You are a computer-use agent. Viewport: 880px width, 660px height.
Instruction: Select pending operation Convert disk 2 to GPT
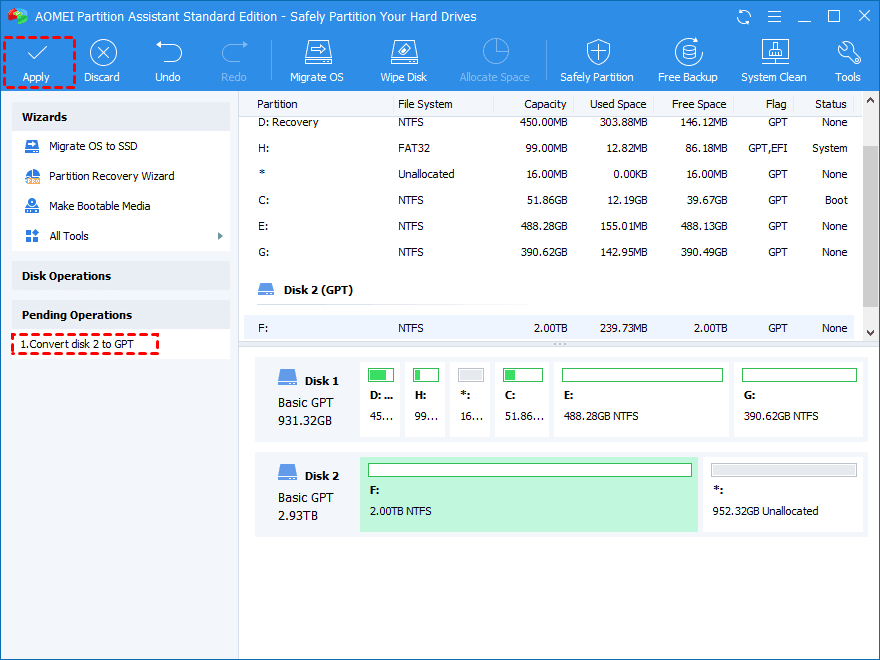pyautogui.click(x=77, y=345)
